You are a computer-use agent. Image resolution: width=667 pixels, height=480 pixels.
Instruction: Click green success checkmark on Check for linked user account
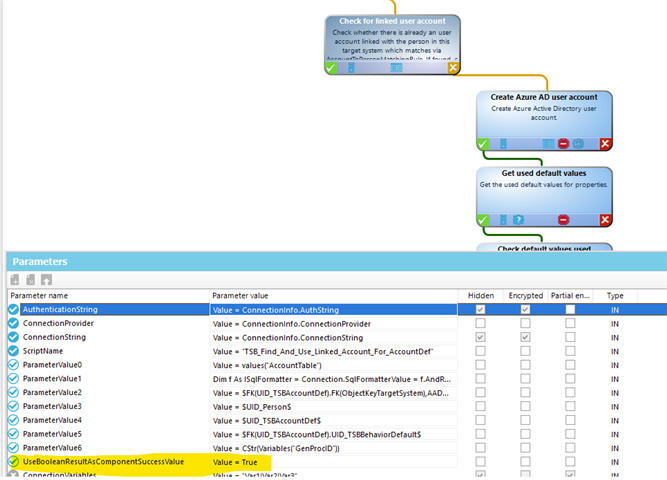coord(331,68)
